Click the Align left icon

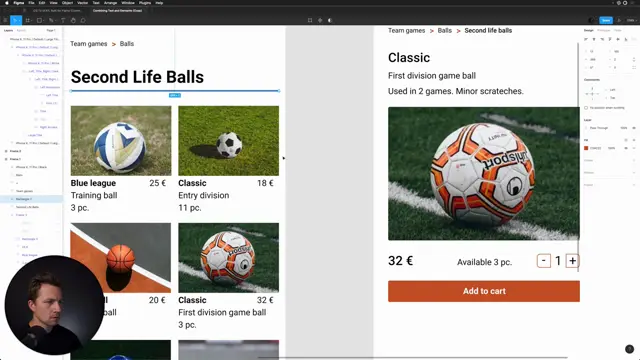point(586,39)
